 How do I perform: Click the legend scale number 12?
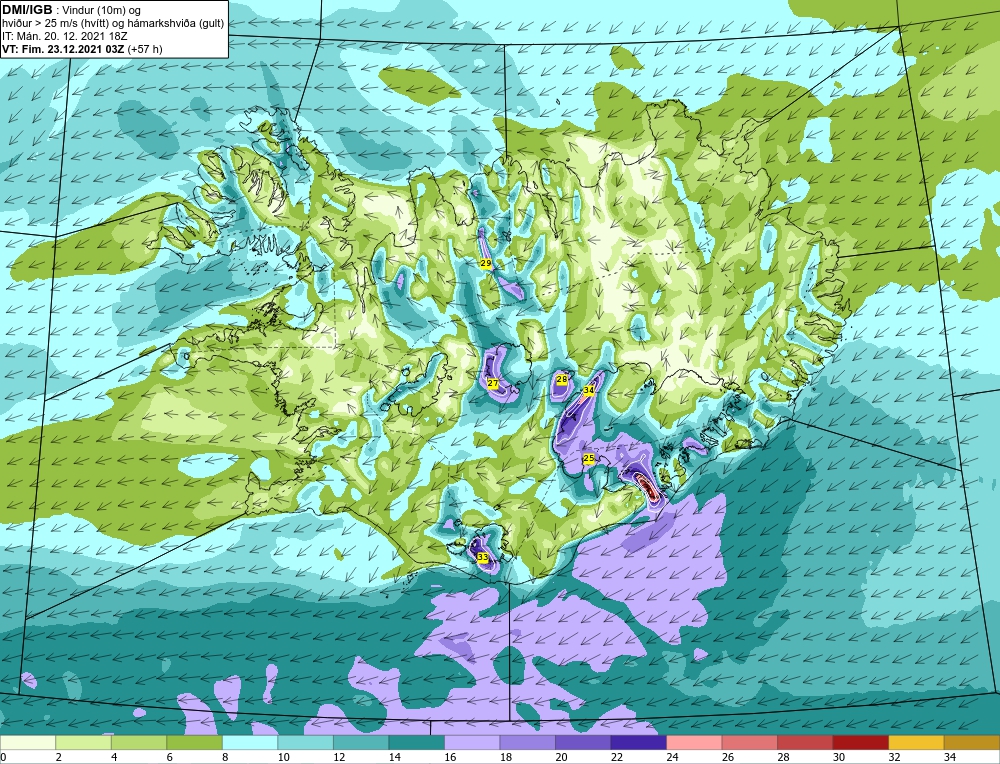click(339, 757)
